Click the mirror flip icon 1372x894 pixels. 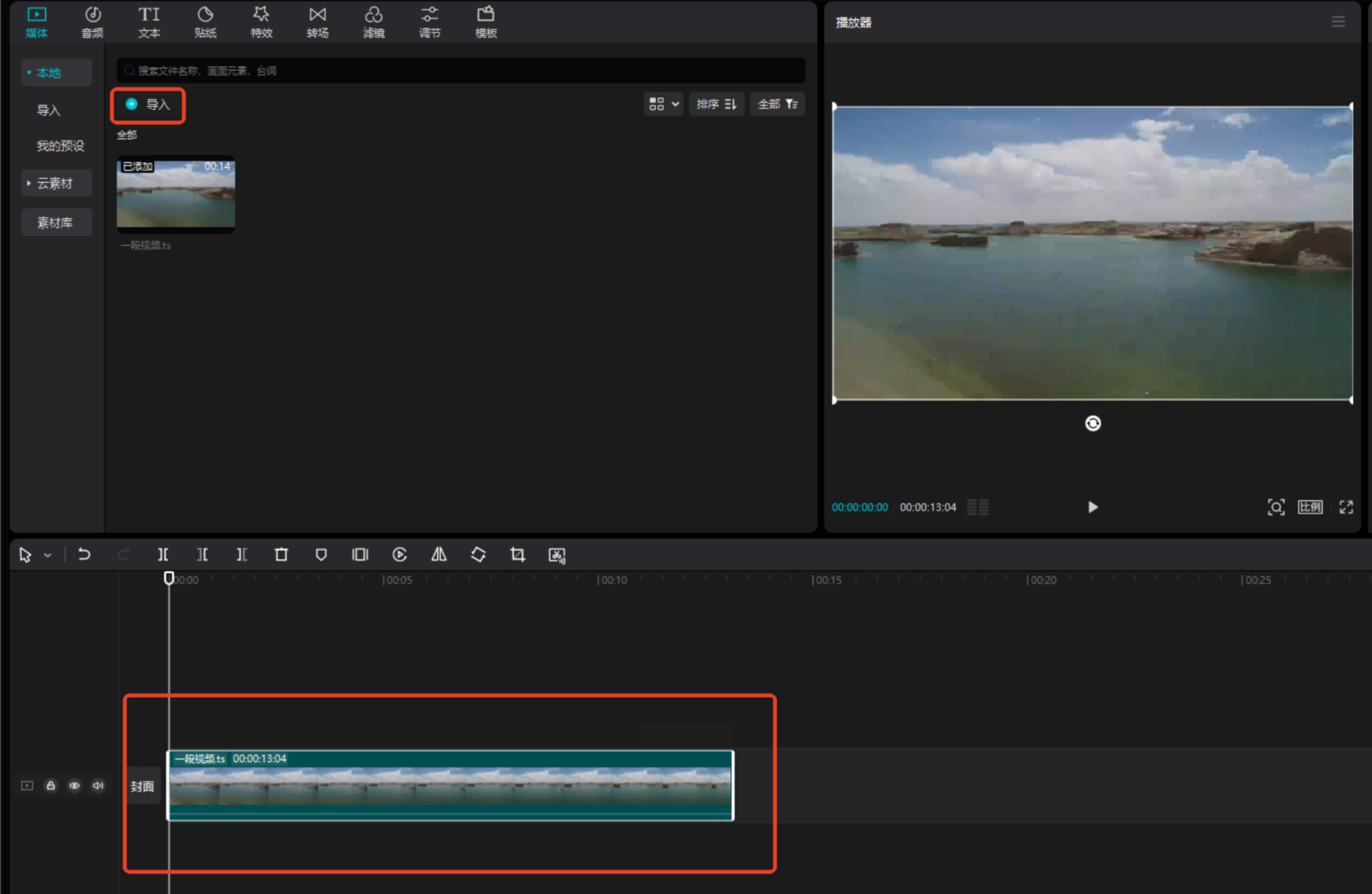click(x=439, y=555)
